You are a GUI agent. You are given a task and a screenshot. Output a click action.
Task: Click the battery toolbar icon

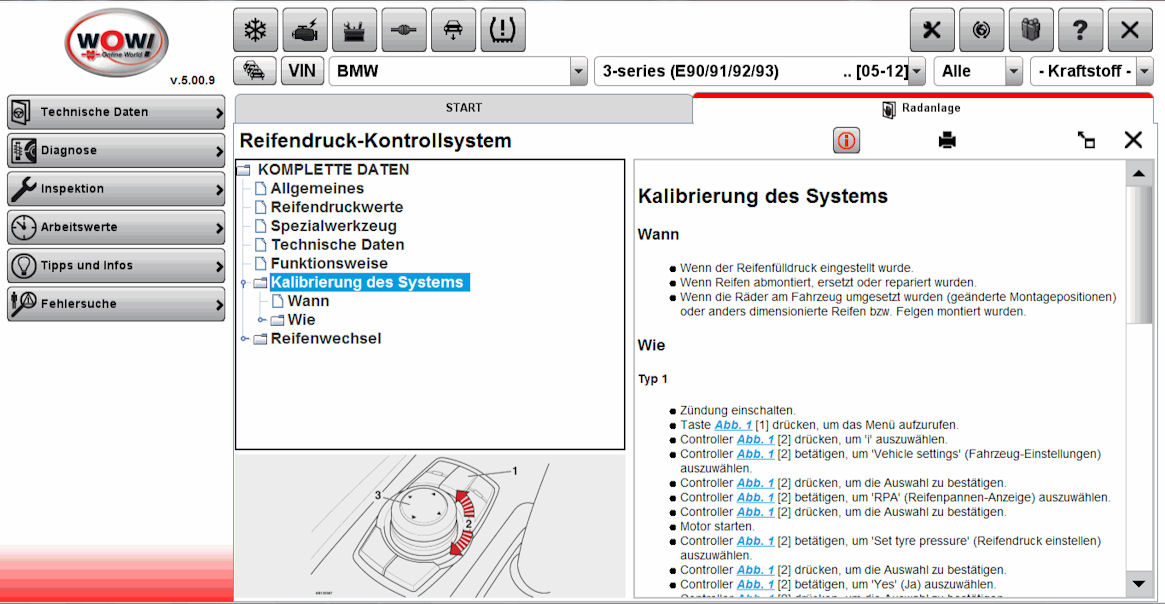[354, 30]
